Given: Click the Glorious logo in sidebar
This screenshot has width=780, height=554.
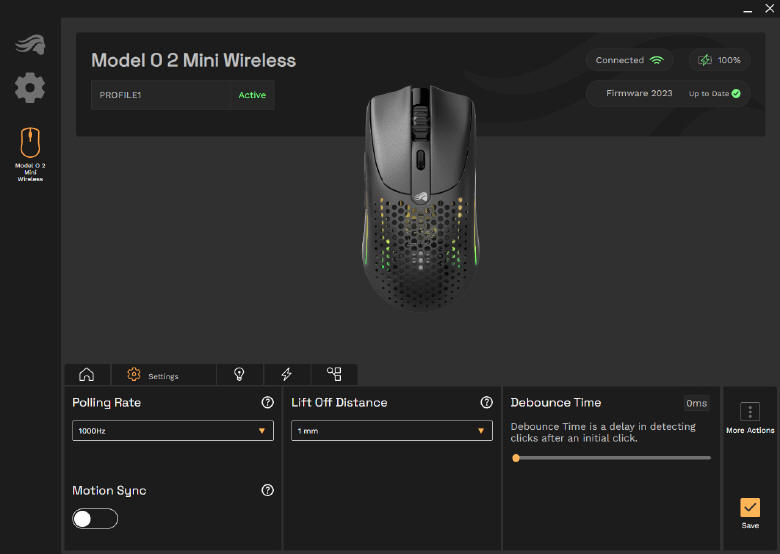Looking at the screenshot, I should tap(30, 44).
